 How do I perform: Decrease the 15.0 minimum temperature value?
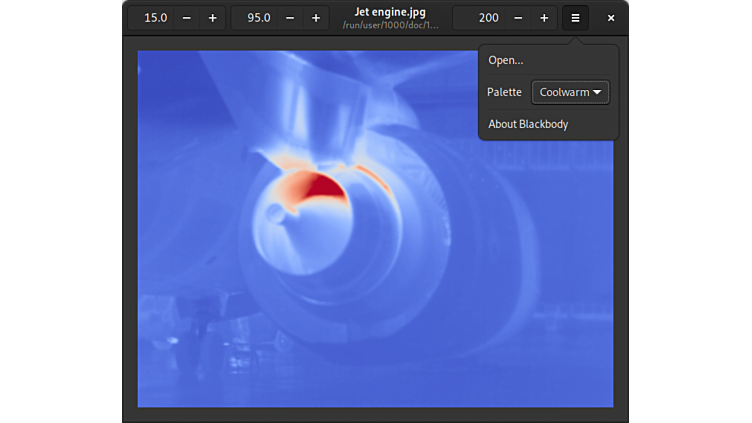tap(186, 18)
